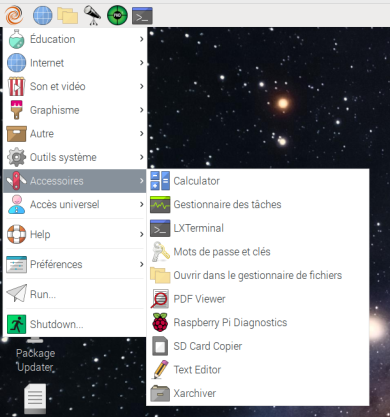Screen dimensions: 390x417
Task: Expand the Éducation submenu arrow
Action: pos(142,39)
